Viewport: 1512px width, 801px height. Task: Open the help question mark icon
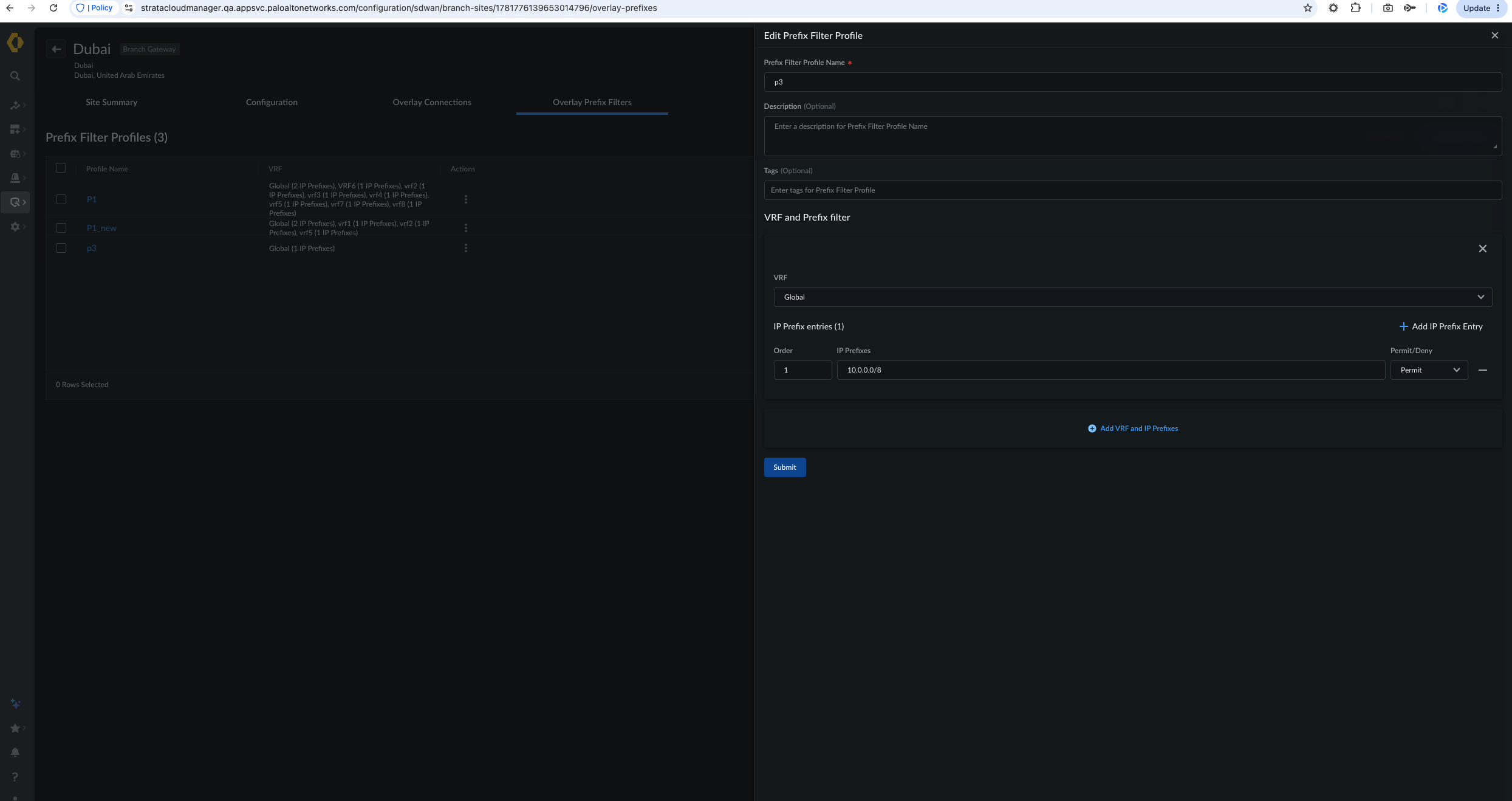click(x=15, y=777)
